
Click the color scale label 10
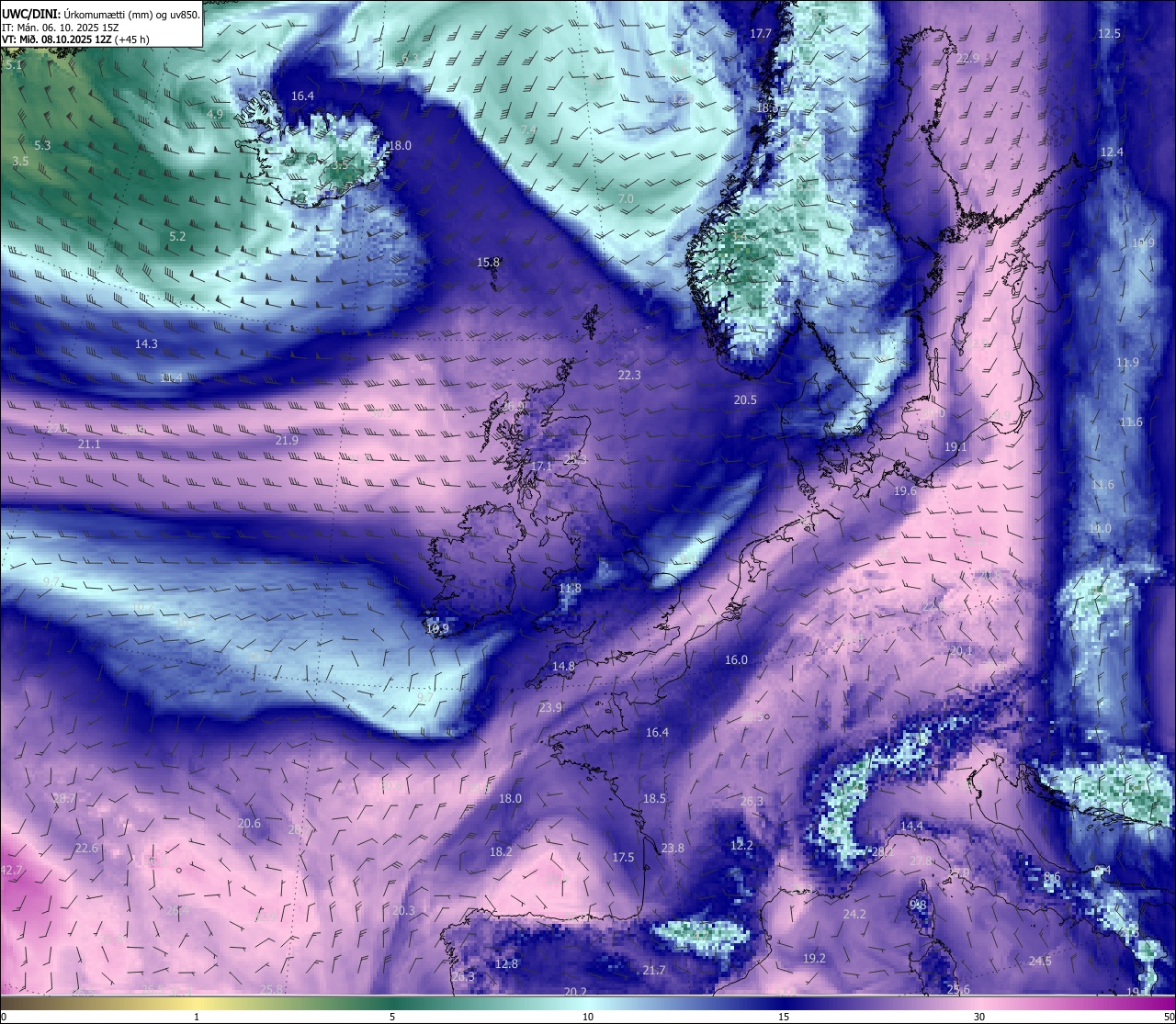tap(588, 1018)
